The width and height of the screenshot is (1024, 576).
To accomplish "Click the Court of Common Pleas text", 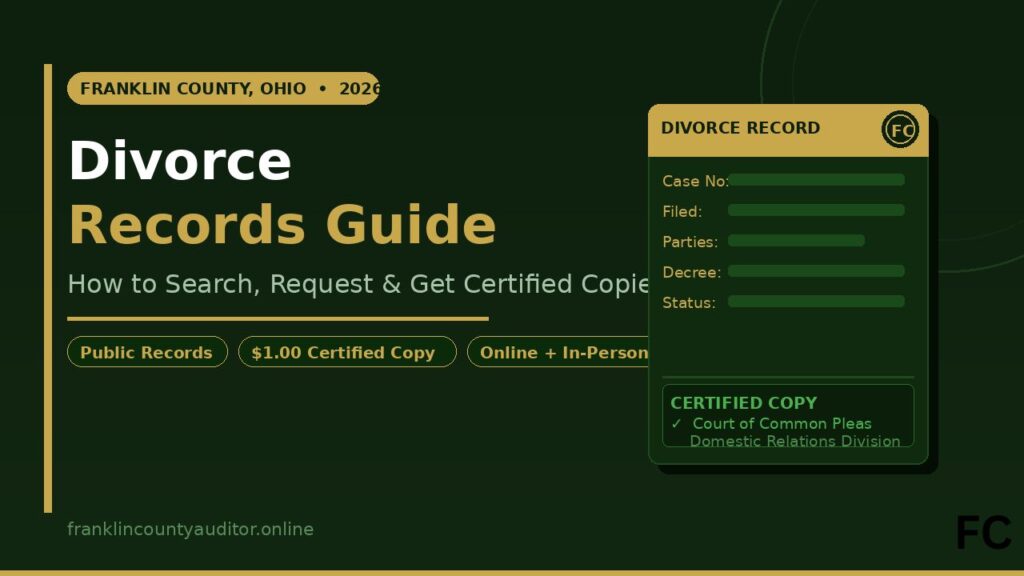I will pyautogui.click(x=782, y=424).
